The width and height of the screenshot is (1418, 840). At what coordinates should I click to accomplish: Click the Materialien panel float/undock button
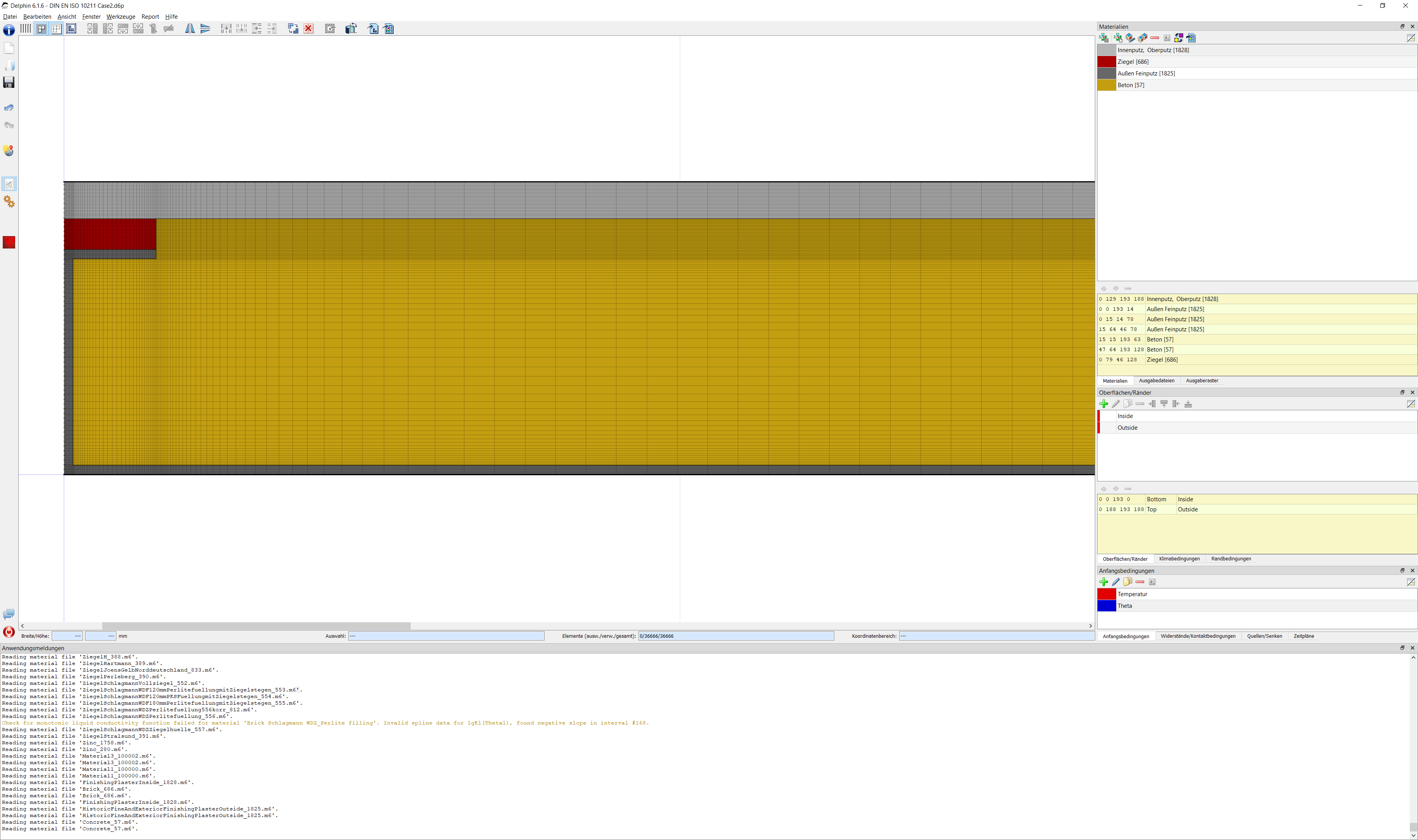click(x=1402, y=26)
